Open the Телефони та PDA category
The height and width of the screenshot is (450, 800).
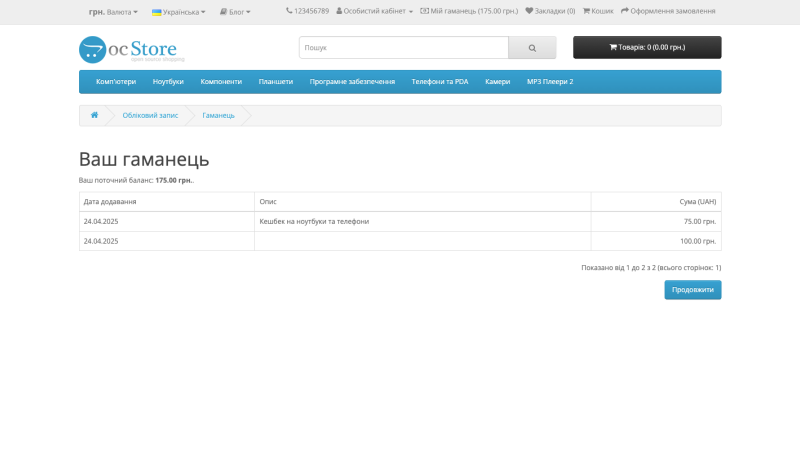(x=440, y=82)
